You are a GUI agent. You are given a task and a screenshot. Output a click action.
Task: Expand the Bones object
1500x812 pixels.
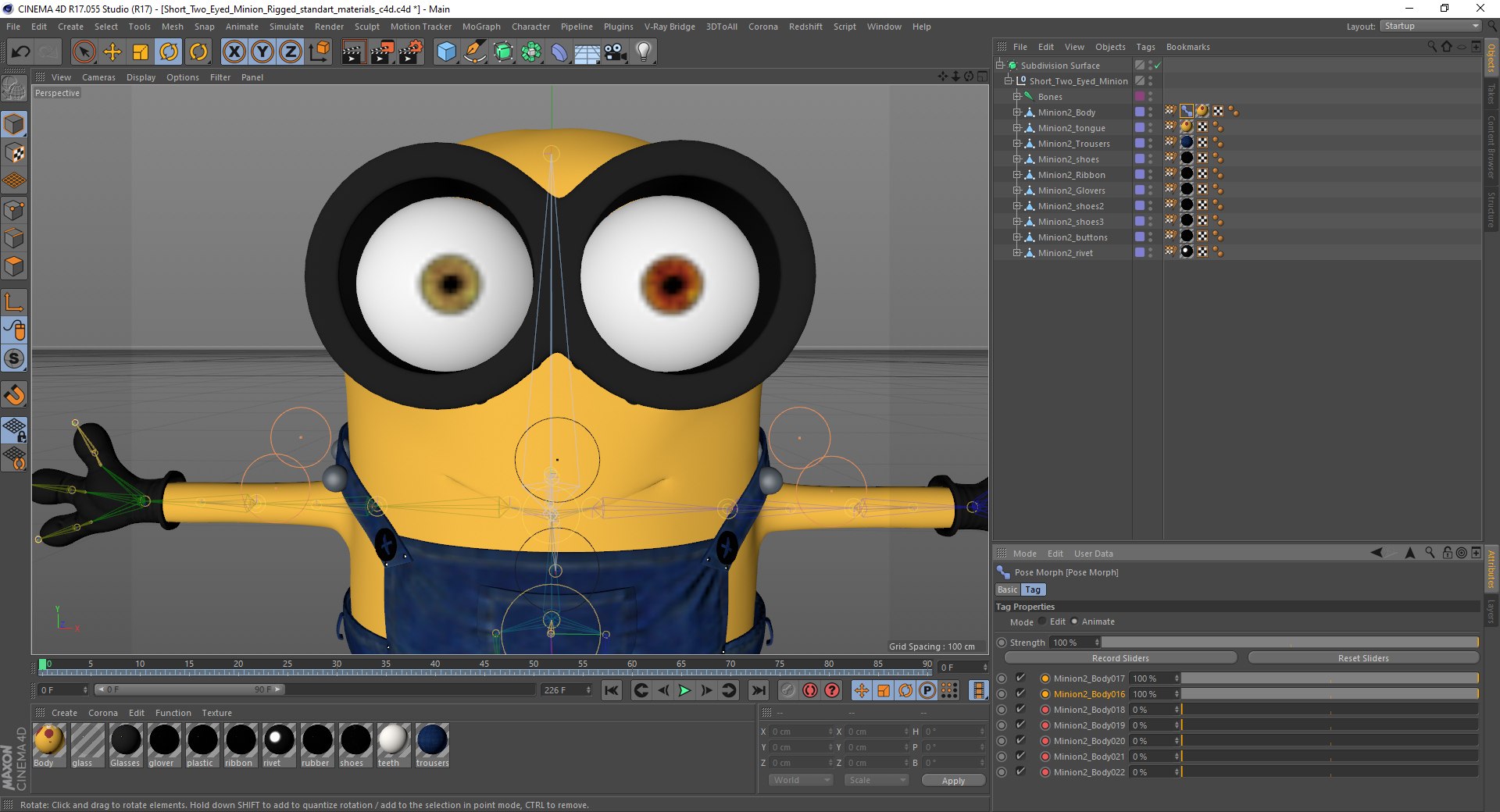click(x=1017, y=97)
